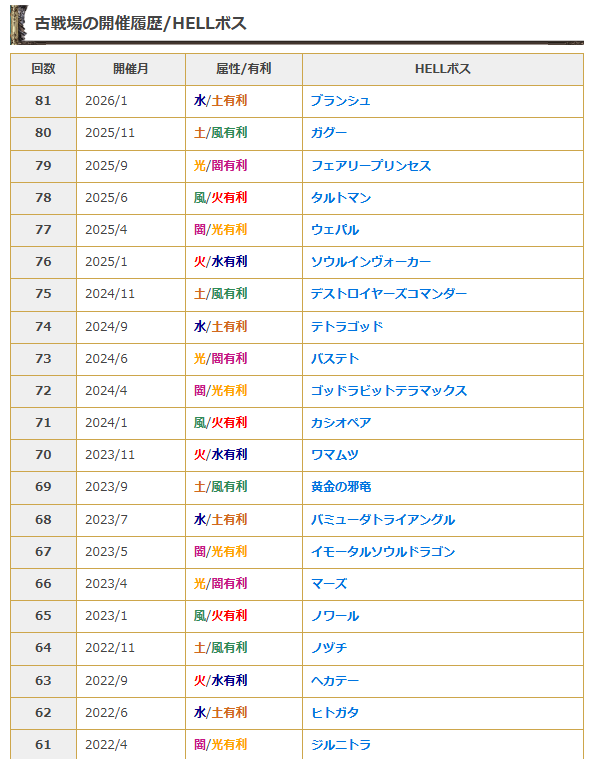The image size is (600, 759).
Task: Click the バステト link
Action: coord(334,359)
